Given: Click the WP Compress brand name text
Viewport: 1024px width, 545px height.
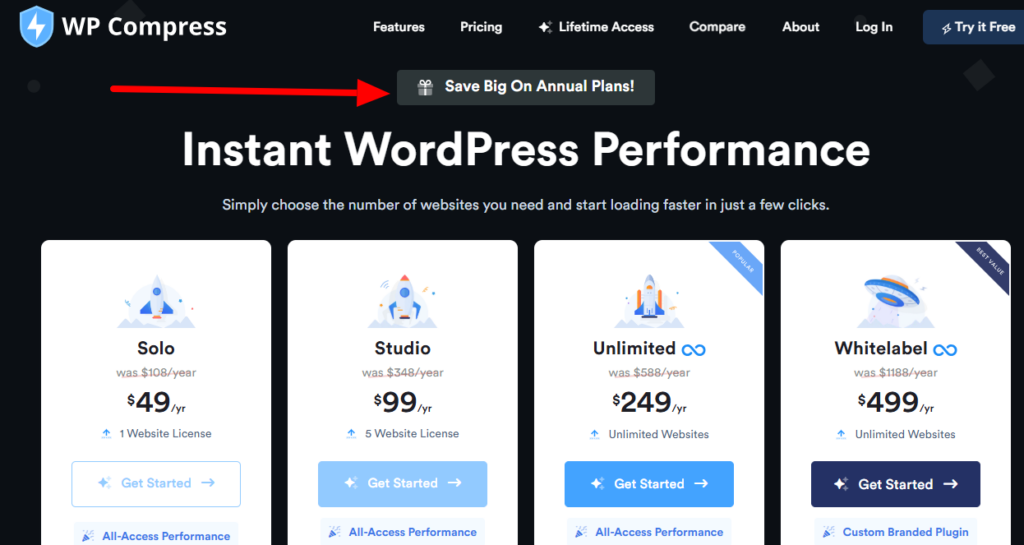Looking at the screenshot, I should (144, 27).
